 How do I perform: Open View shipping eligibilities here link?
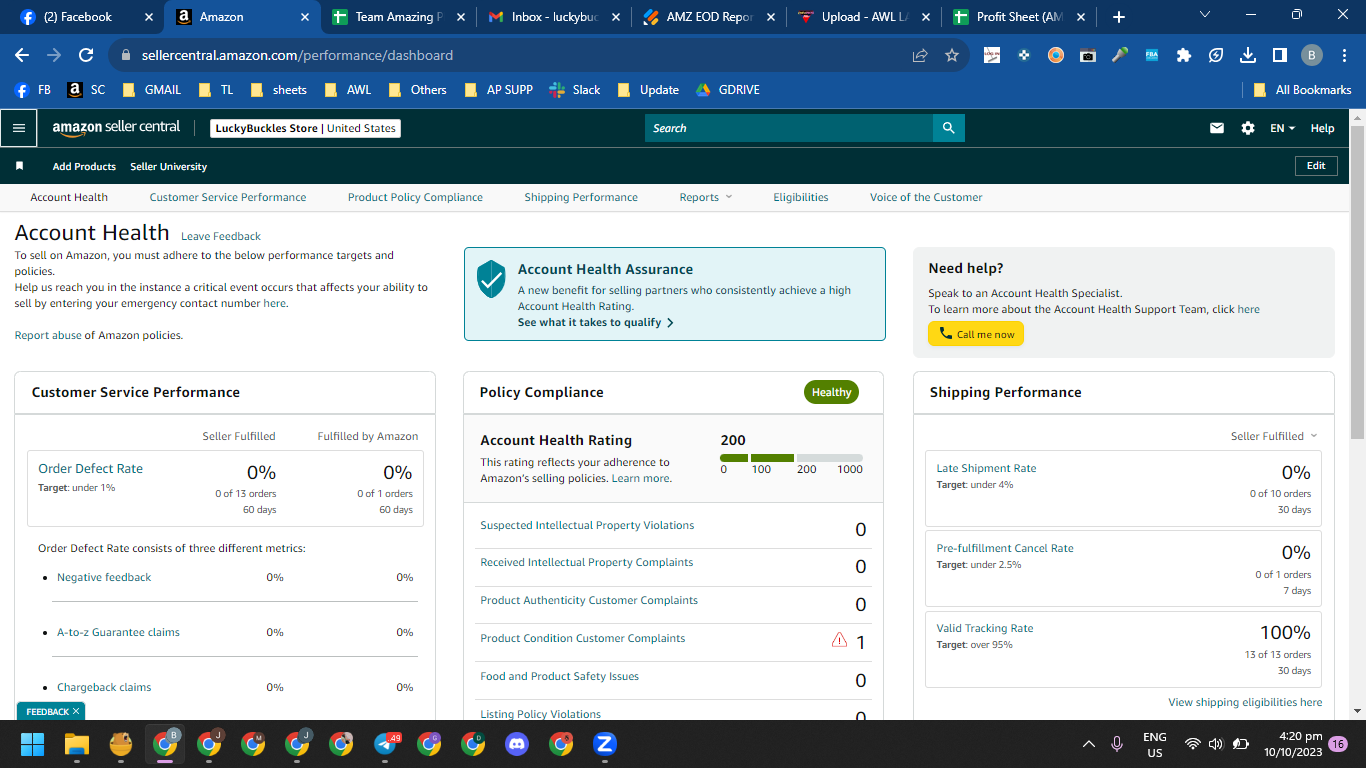coord(1245,702)
